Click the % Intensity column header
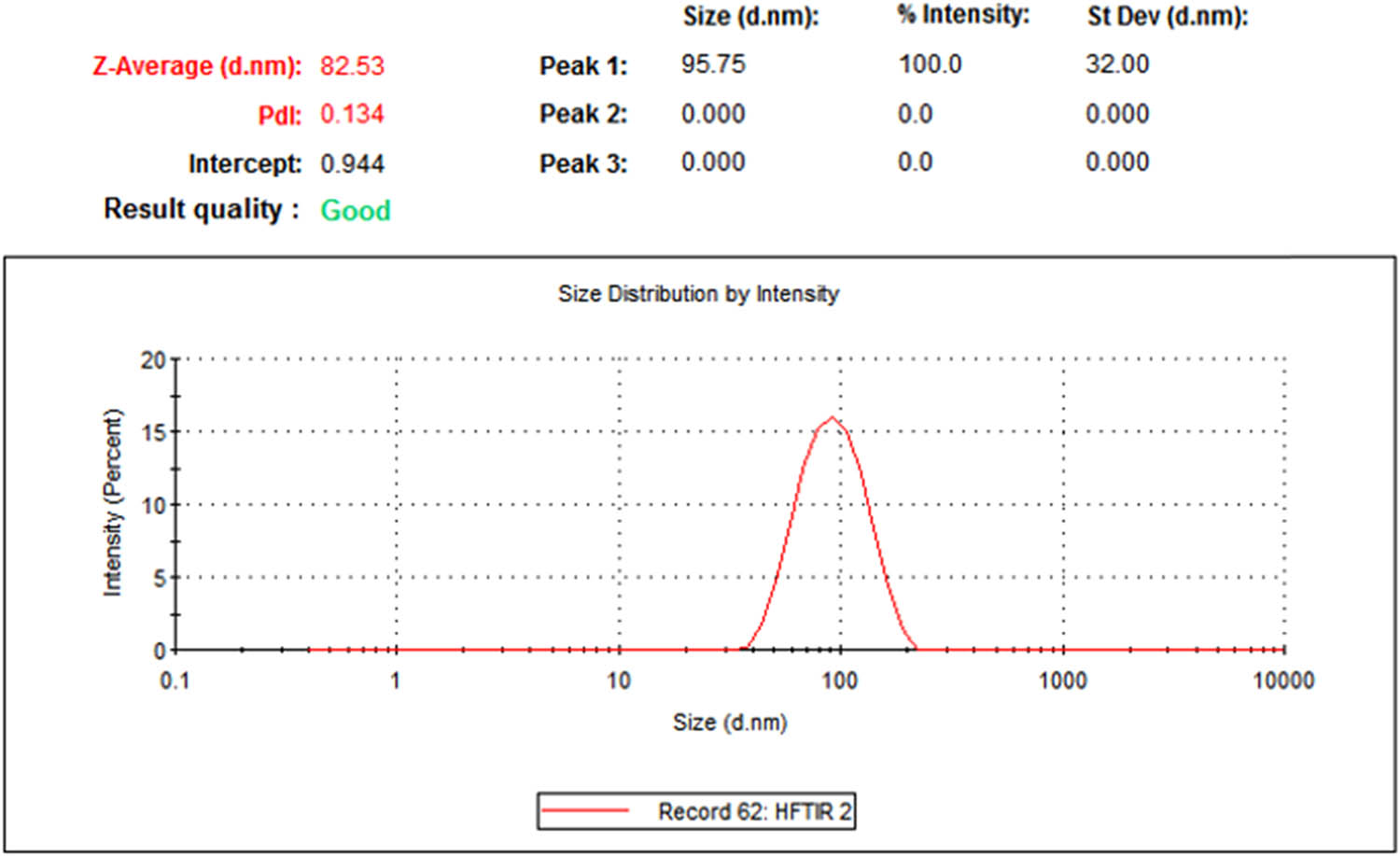The image size is (1400, 856). tap(963, 15)
